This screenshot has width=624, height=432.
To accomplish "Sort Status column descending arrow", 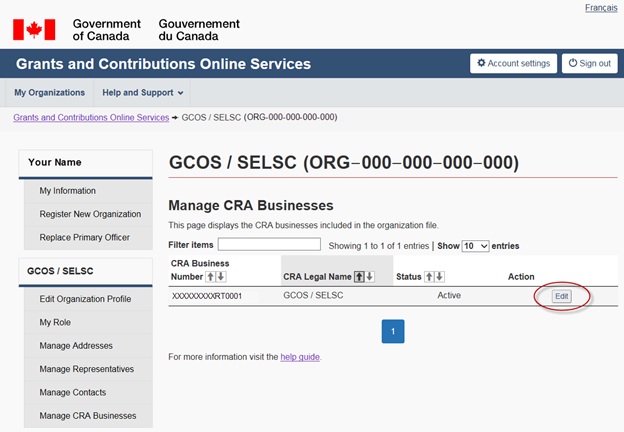I will coord(440,276).
